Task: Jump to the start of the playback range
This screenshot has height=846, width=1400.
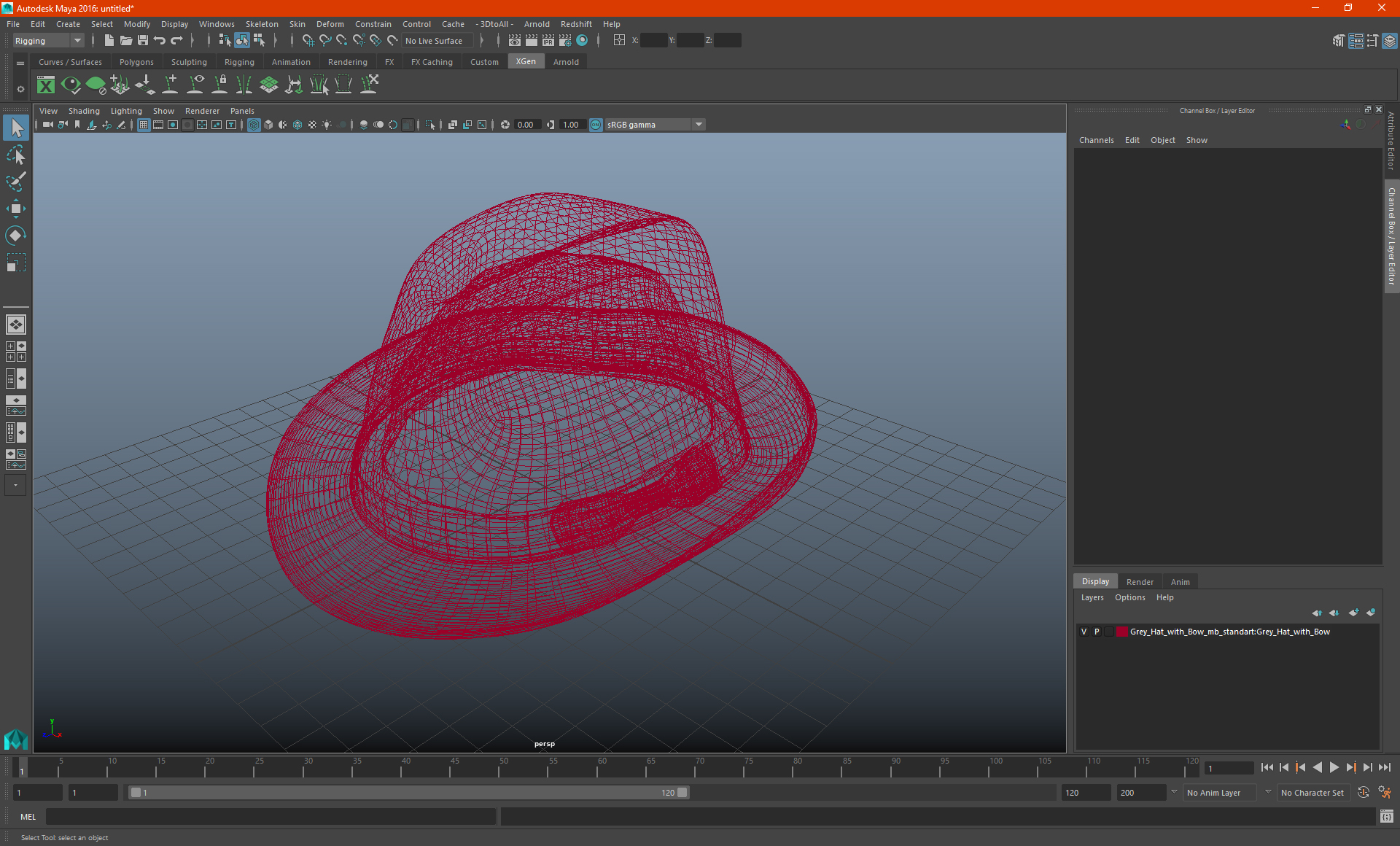Action: 1267,767
